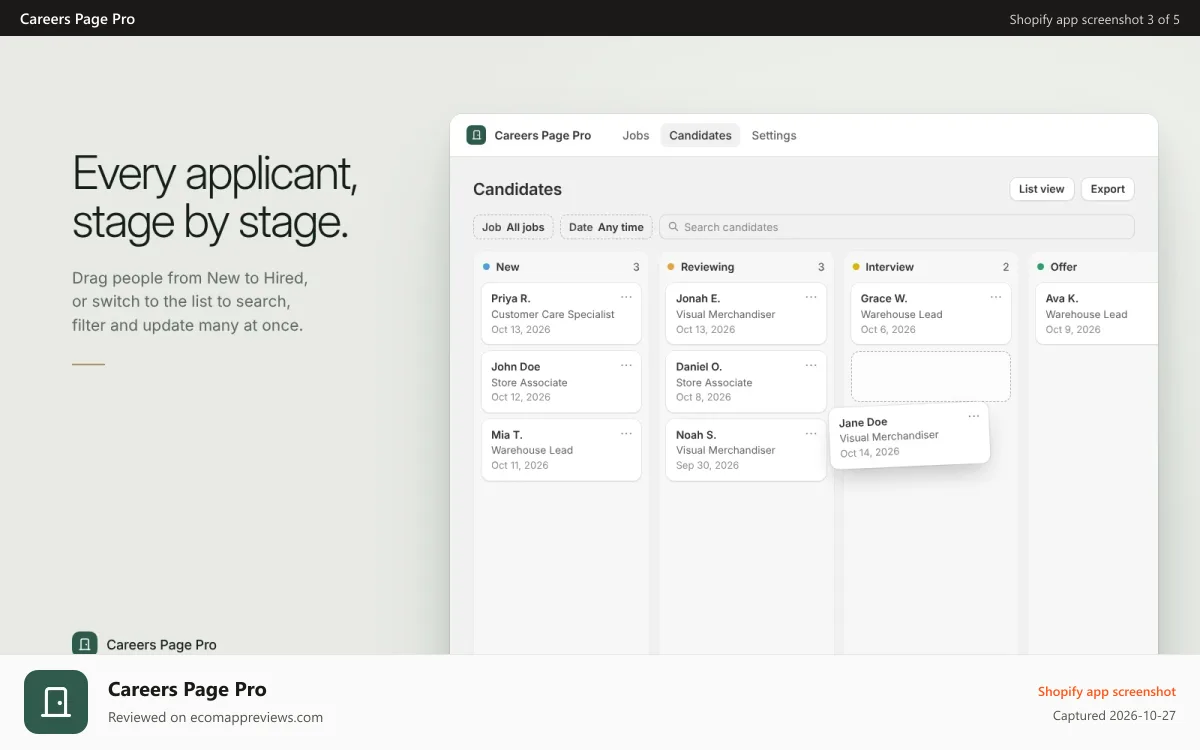Click the Careers Page Pro header app name

click(543, 135)
